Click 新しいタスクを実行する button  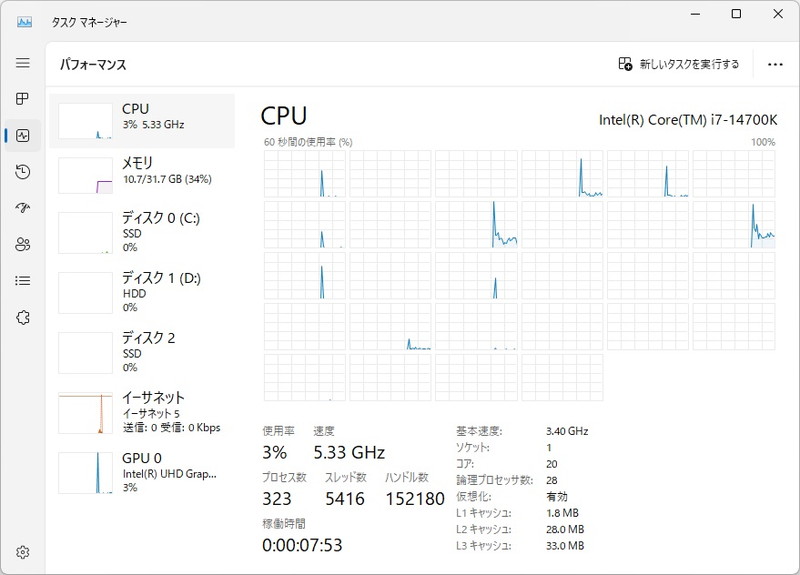click(679, 64)
